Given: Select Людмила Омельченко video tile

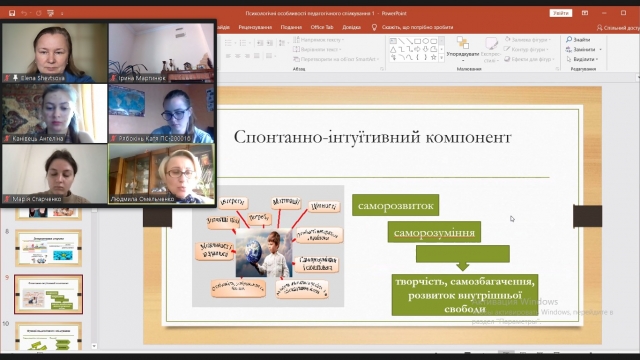Looking at the screenshot, I should point(161,174).
